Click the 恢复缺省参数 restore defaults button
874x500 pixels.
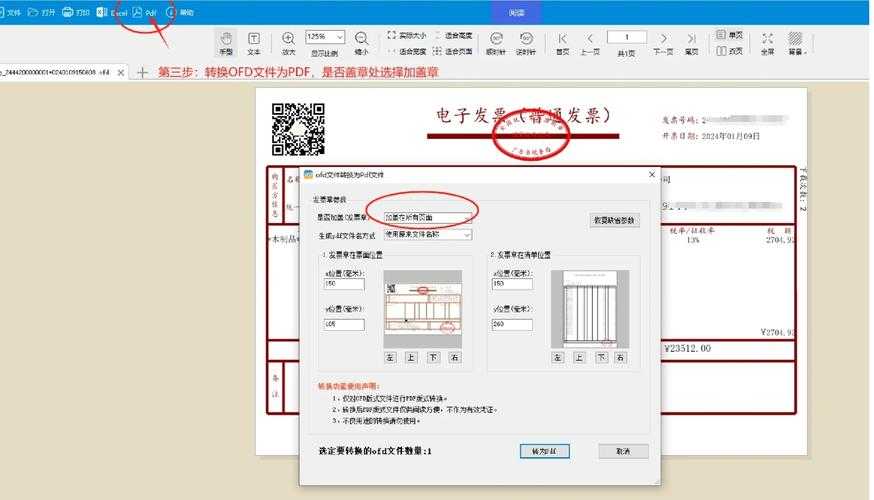(x=614, y=220)
